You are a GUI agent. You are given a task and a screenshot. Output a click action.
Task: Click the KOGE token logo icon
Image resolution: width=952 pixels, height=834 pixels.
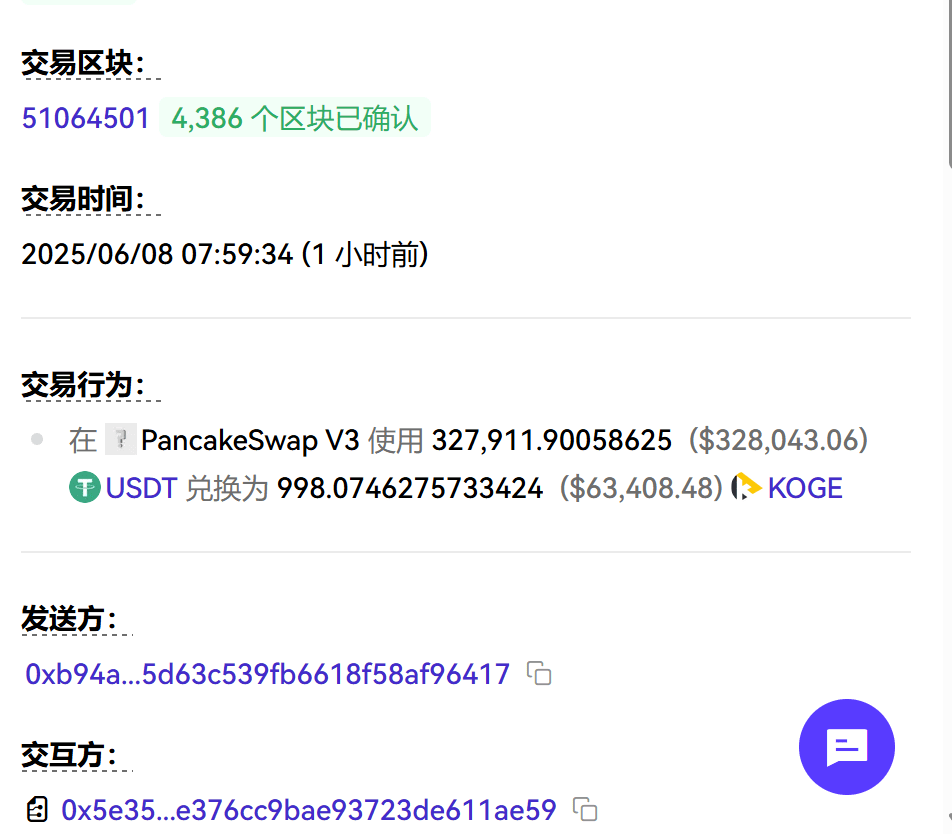point(746,487)
